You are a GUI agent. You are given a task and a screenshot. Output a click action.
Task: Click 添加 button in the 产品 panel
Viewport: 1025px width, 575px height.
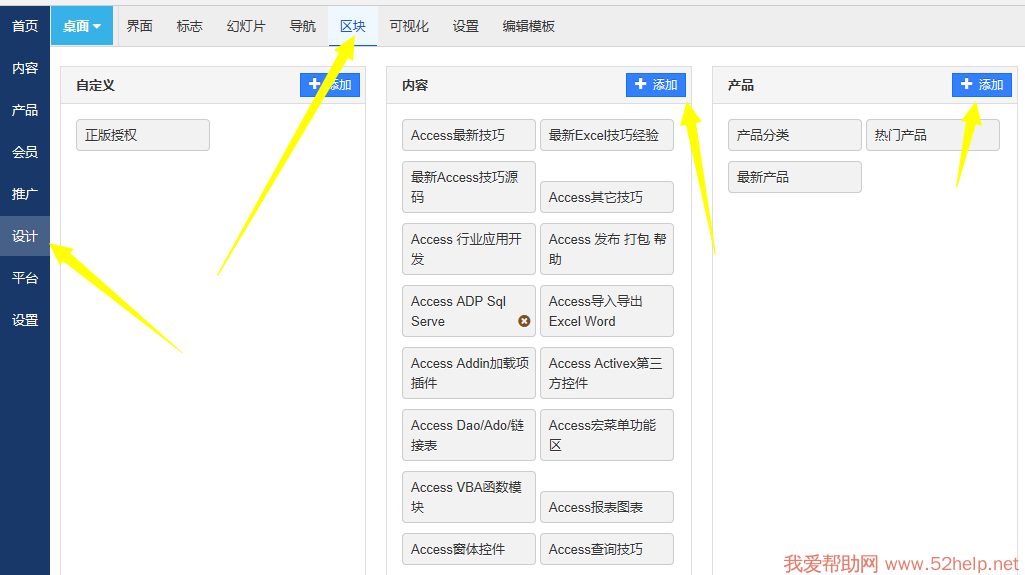pyautogui.click(x=982, y=85)
